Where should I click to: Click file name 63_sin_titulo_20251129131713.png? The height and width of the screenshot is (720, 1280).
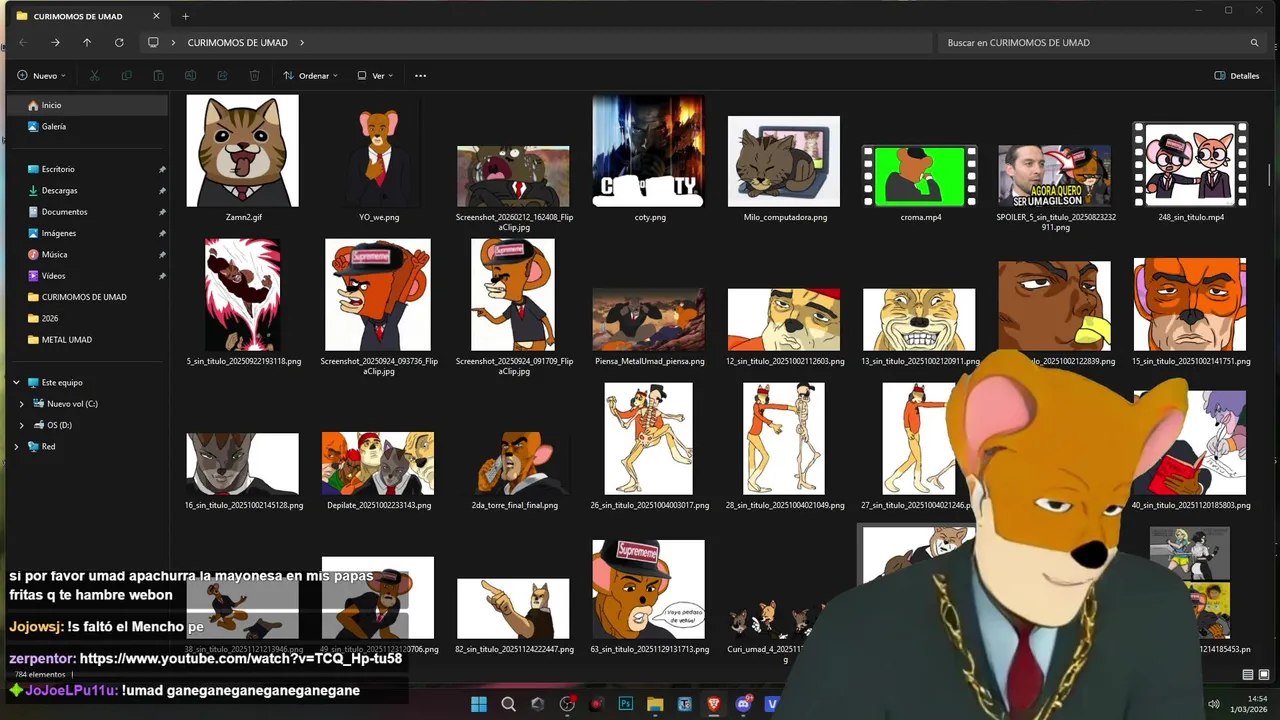point(649,649)
